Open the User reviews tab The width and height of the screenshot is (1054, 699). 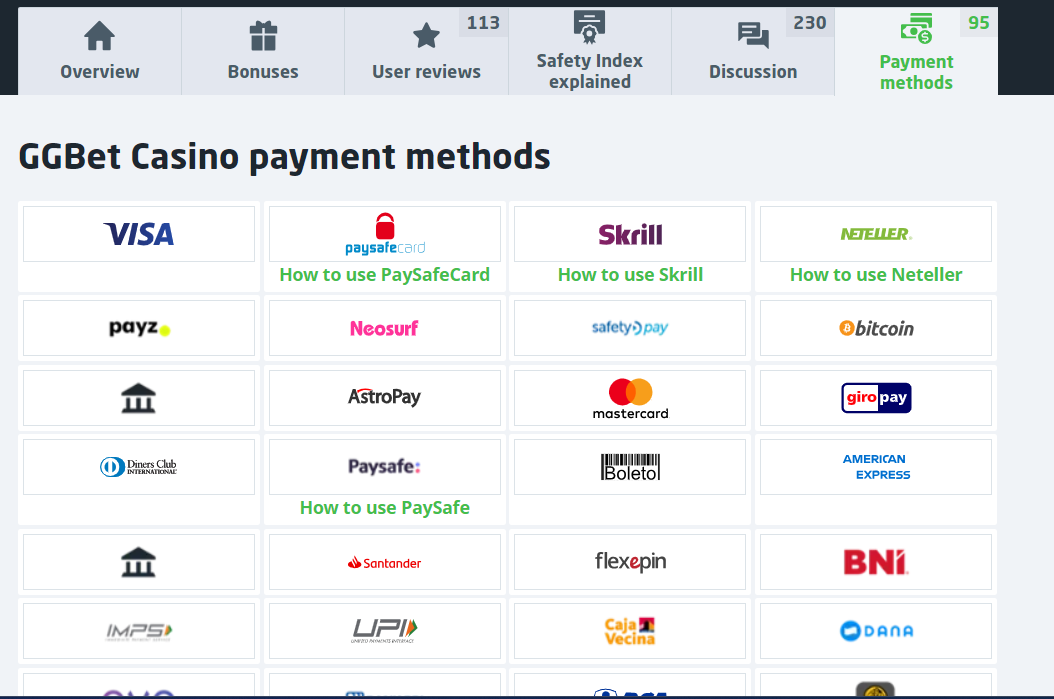[x=426, y=52]
